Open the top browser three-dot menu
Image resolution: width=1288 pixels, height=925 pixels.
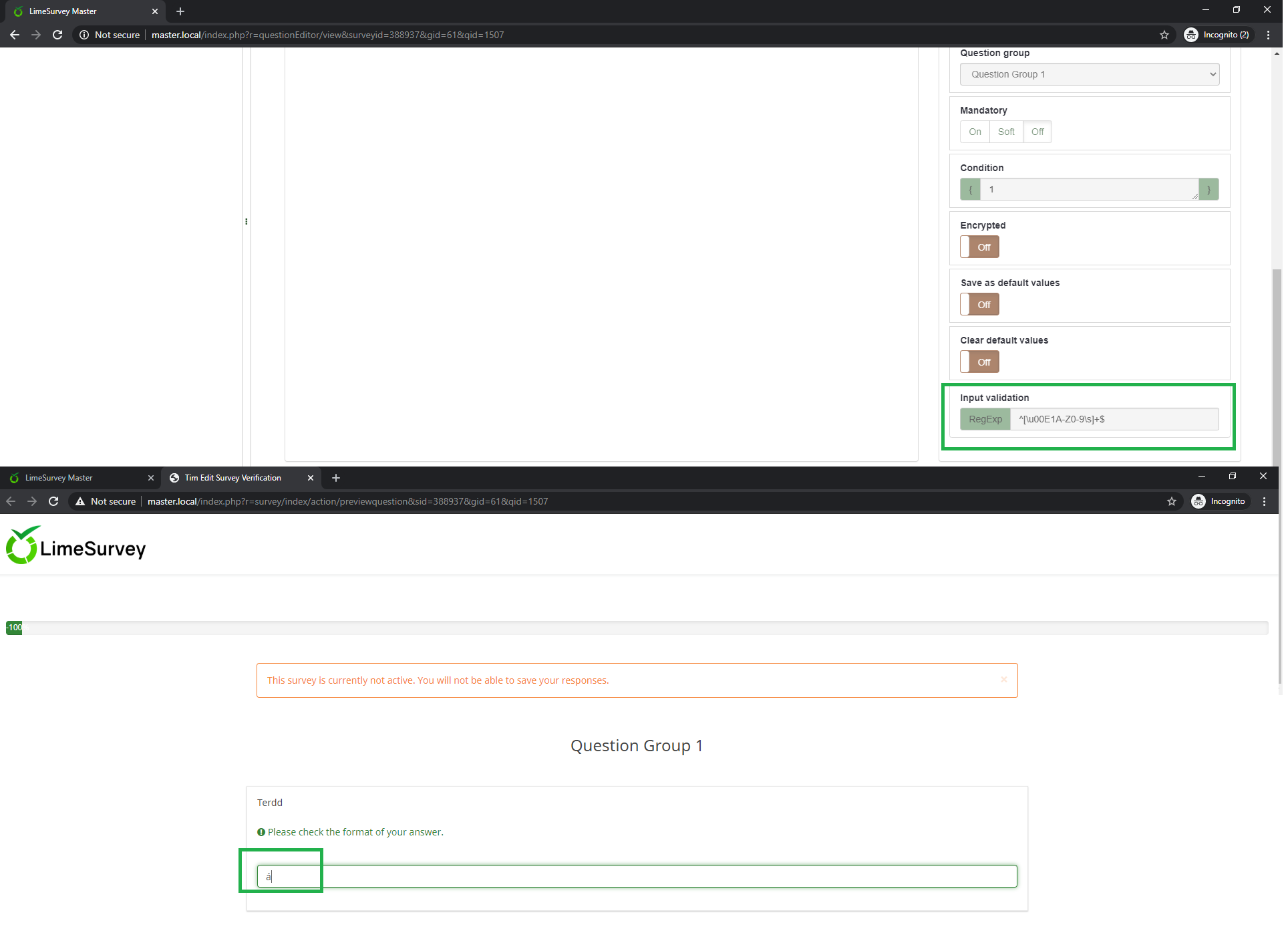click(1268, 35)
